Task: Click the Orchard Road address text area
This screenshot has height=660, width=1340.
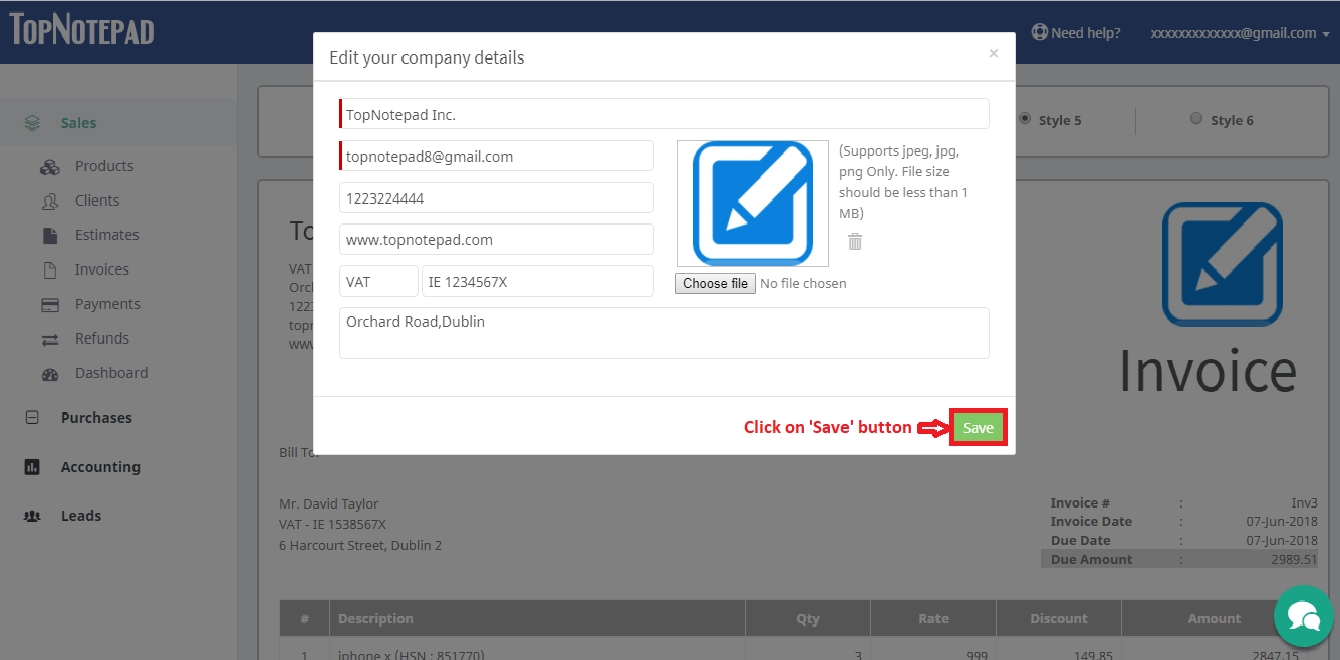Action: tap(664, 333)
